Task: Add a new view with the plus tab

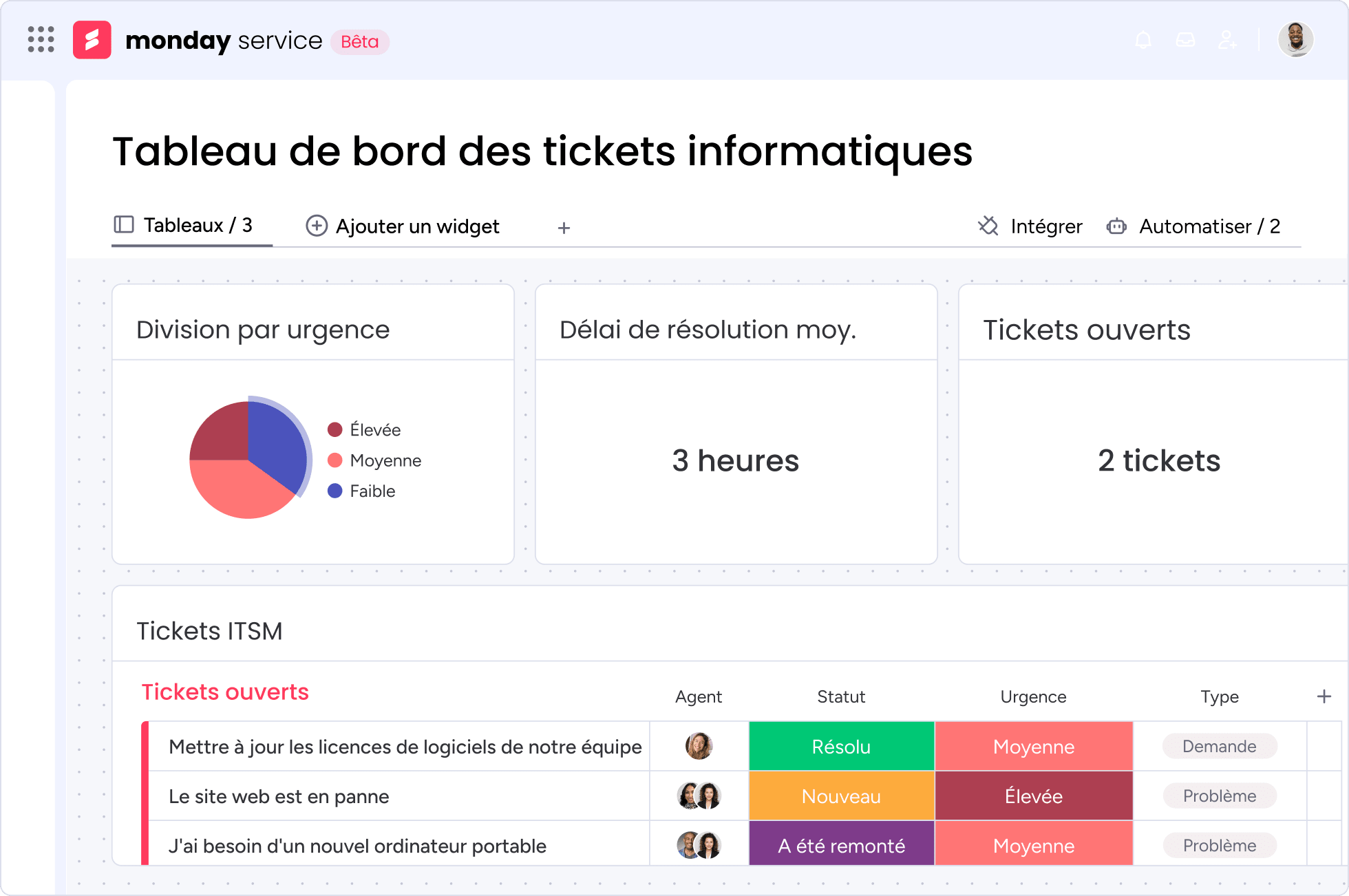Action: pyautogui.click(x=564, y=228)
